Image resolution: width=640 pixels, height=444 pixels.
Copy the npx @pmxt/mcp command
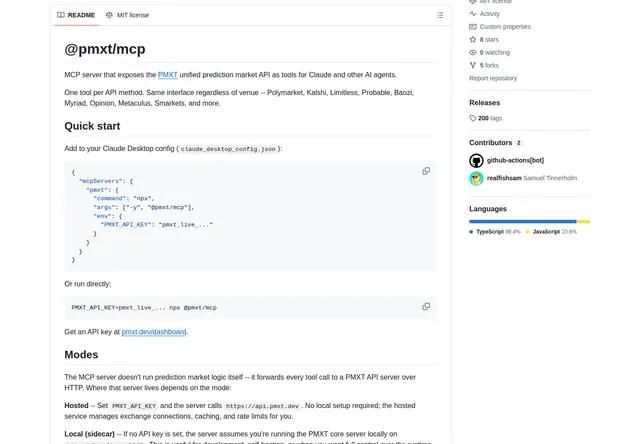(x=426, y=306)
